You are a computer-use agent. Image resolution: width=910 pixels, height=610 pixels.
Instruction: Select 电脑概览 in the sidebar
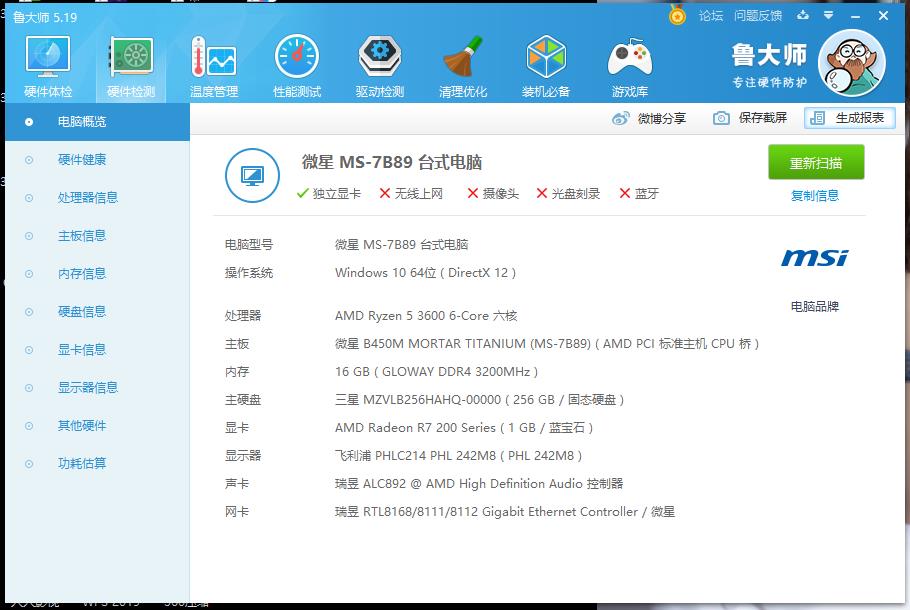click(x=98, y=122)
